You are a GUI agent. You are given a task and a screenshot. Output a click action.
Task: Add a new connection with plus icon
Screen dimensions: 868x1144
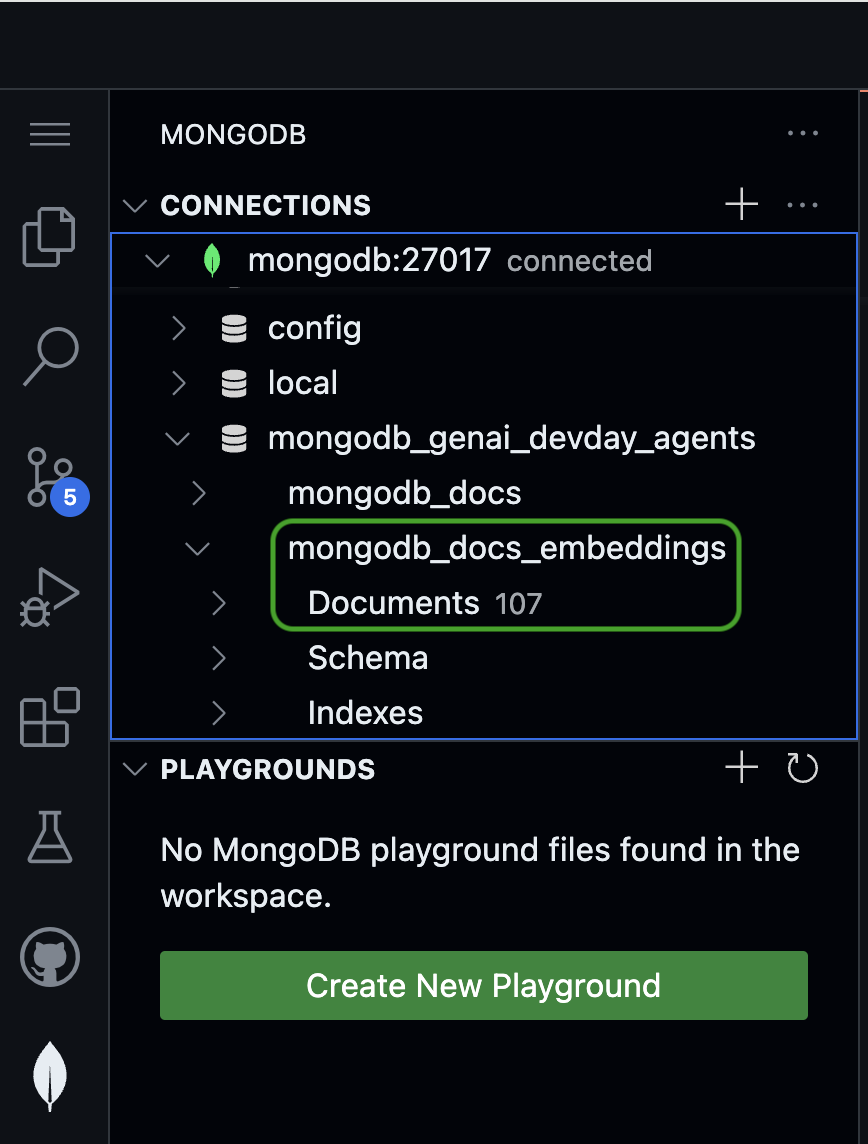[x=742, y=204]
